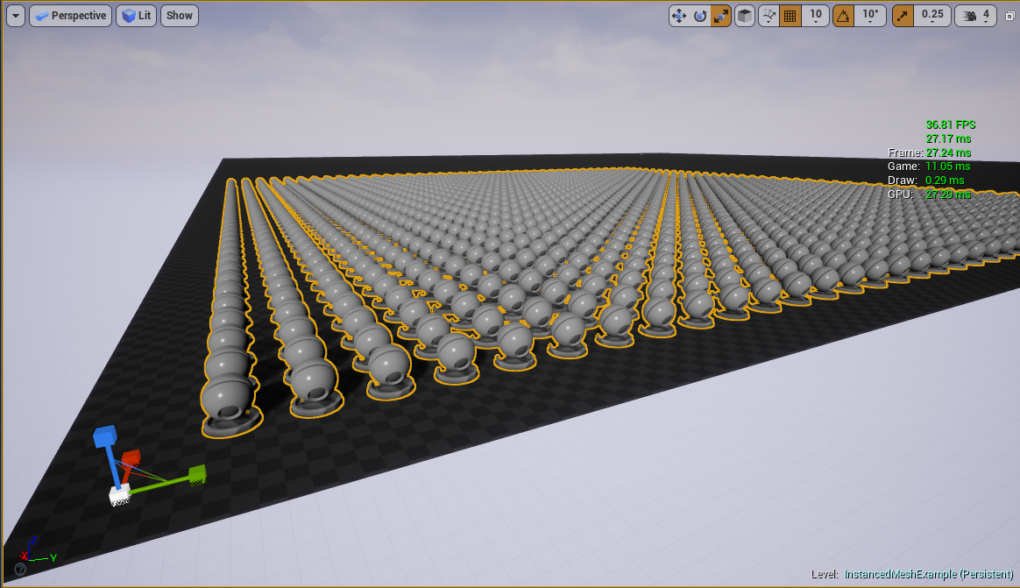Maximize or restore the viewport
The width and height of the screenshot is (1020, 588).
pos(1010,16)
